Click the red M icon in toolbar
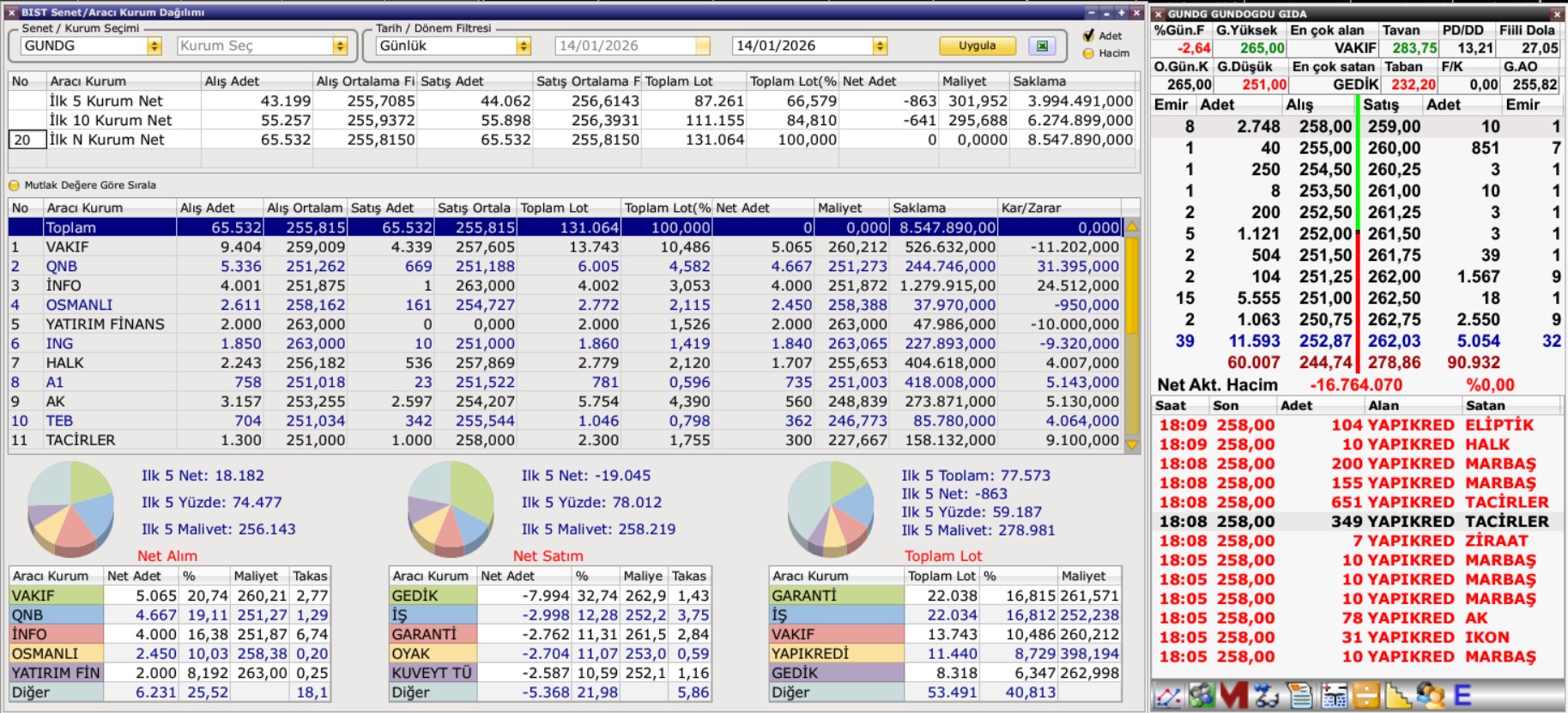The image size is (1568, 713). [1233, 695]
